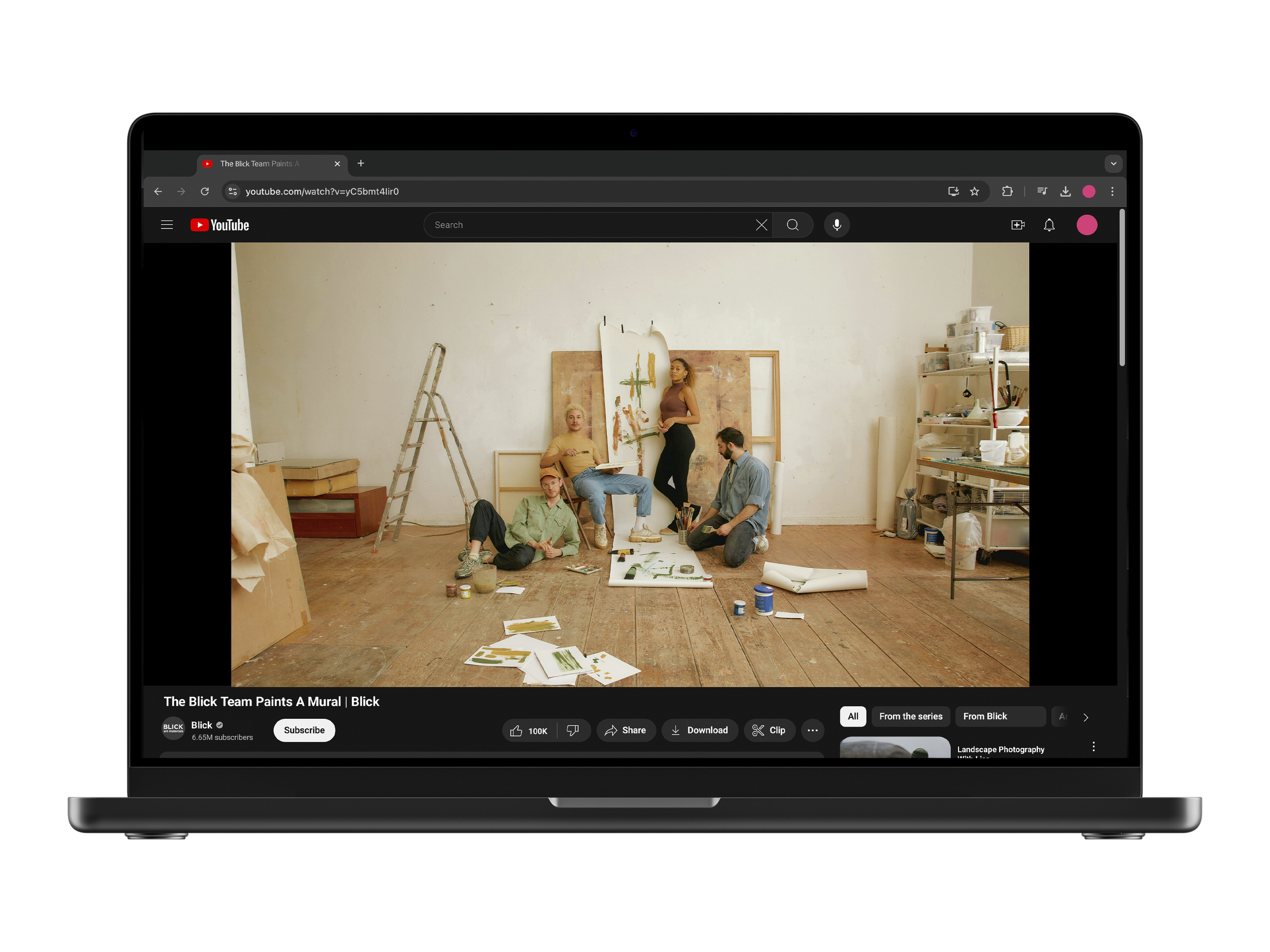Expand the tab search dropdown arrow
Viewport: 1270px width, 952px height.
coord(1113,164)
